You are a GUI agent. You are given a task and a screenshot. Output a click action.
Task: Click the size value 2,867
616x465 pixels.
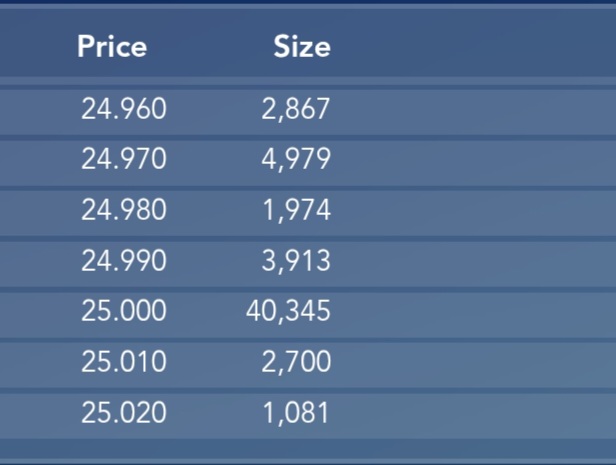[296, 109]
